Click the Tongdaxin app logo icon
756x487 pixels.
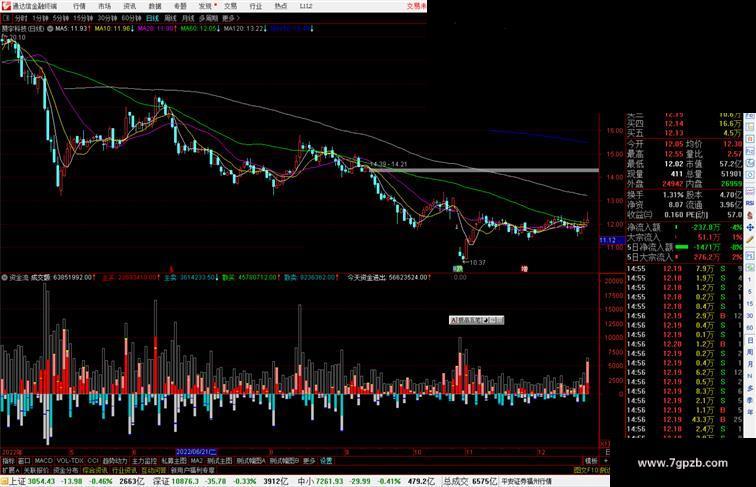tap(6, 6)
